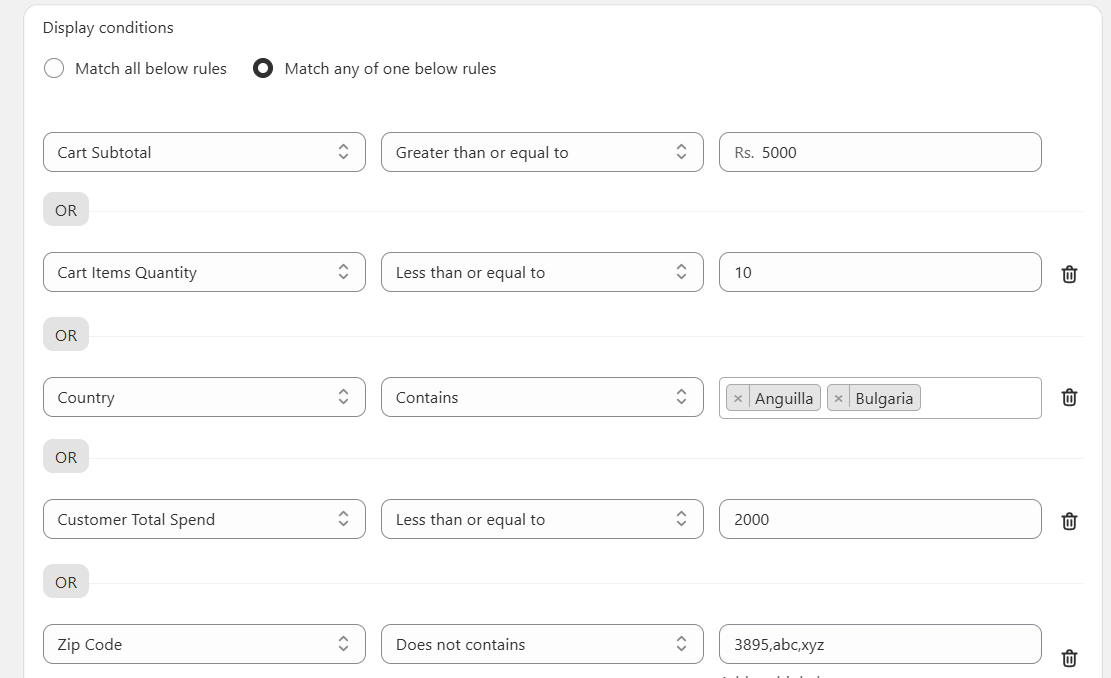Viewport: 1111px width, 678px height.
Task: Remove Bulgaria tag from country list
Action: click(x=838, y=398)
